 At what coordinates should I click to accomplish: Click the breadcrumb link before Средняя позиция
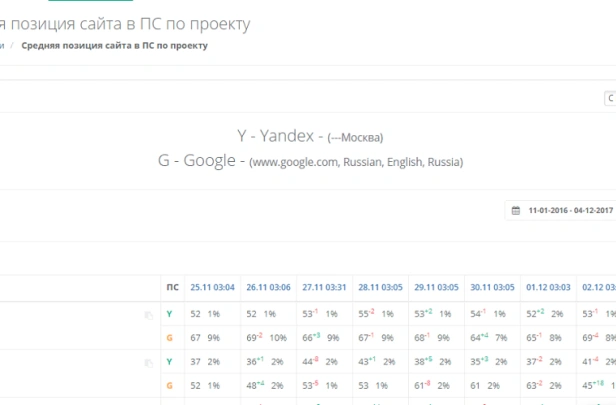(2, 46)
